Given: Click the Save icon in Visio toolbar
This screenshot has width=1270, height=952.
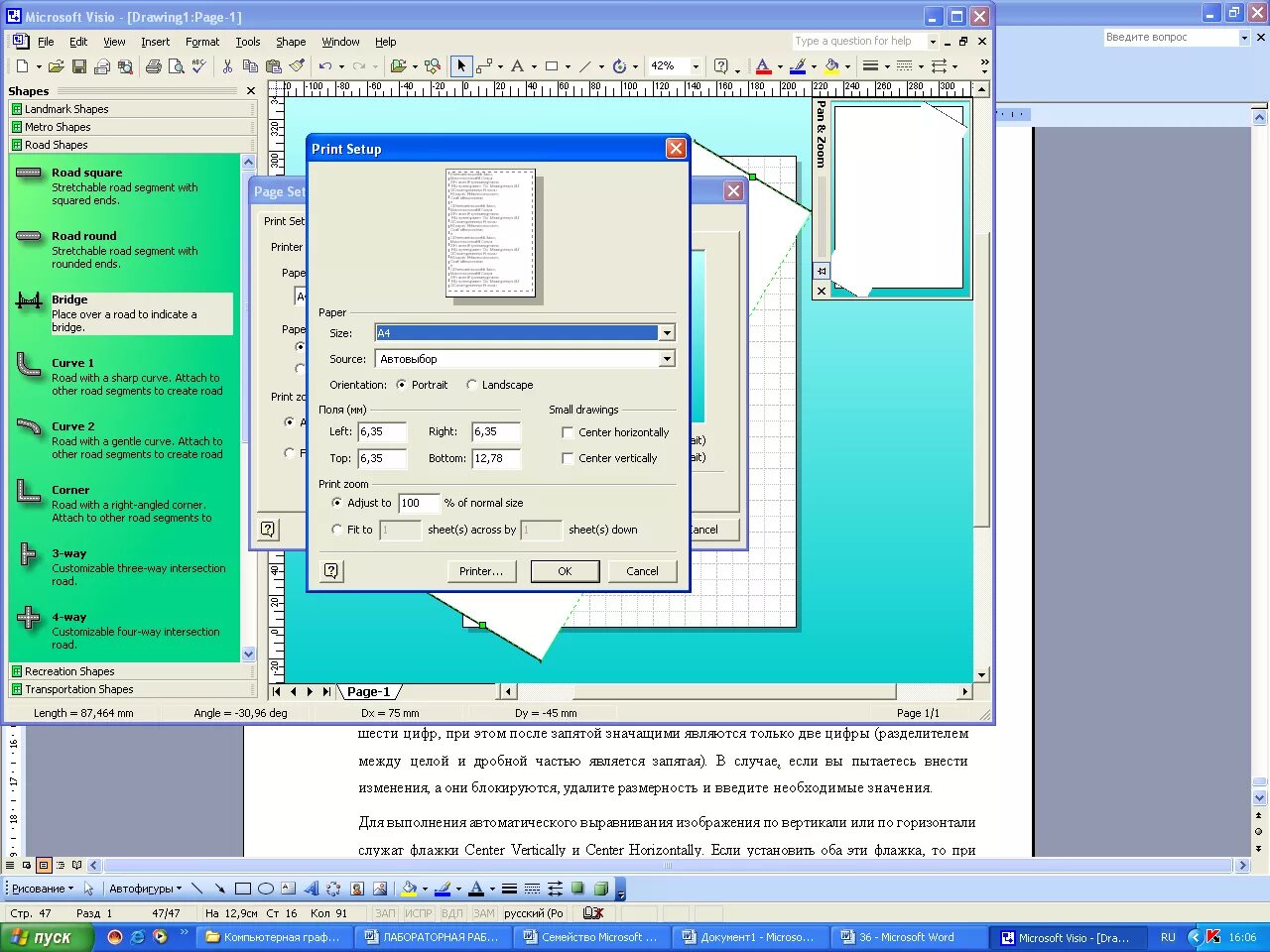Looking at the screenshot, I should tap(79, 66).
